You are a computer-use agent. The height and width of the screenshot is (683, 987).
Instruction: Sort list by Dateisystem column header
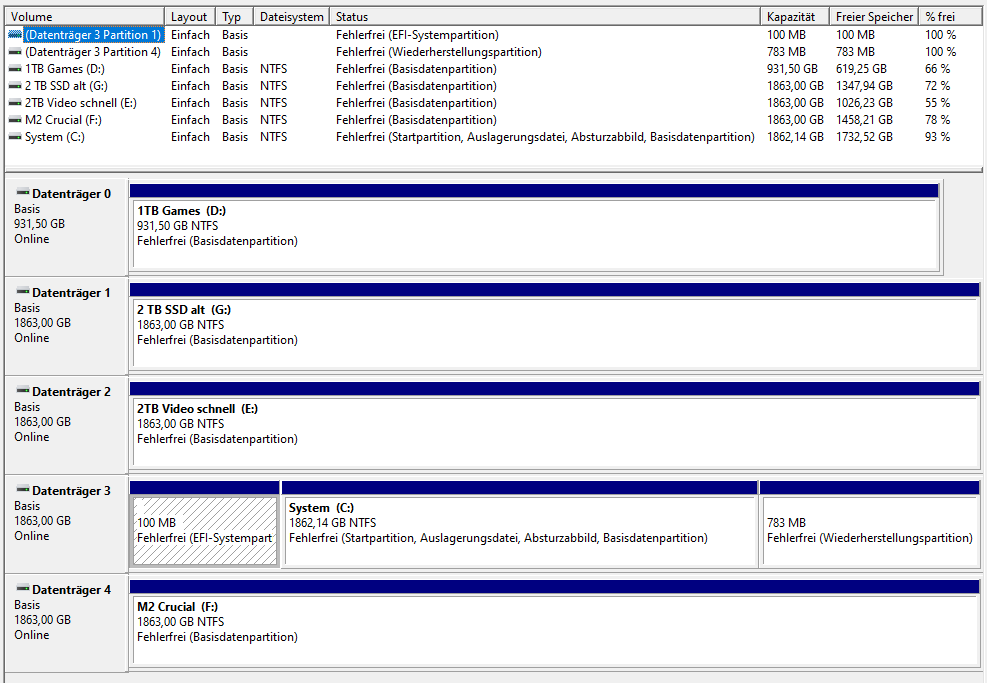click(x=291, y=16)
